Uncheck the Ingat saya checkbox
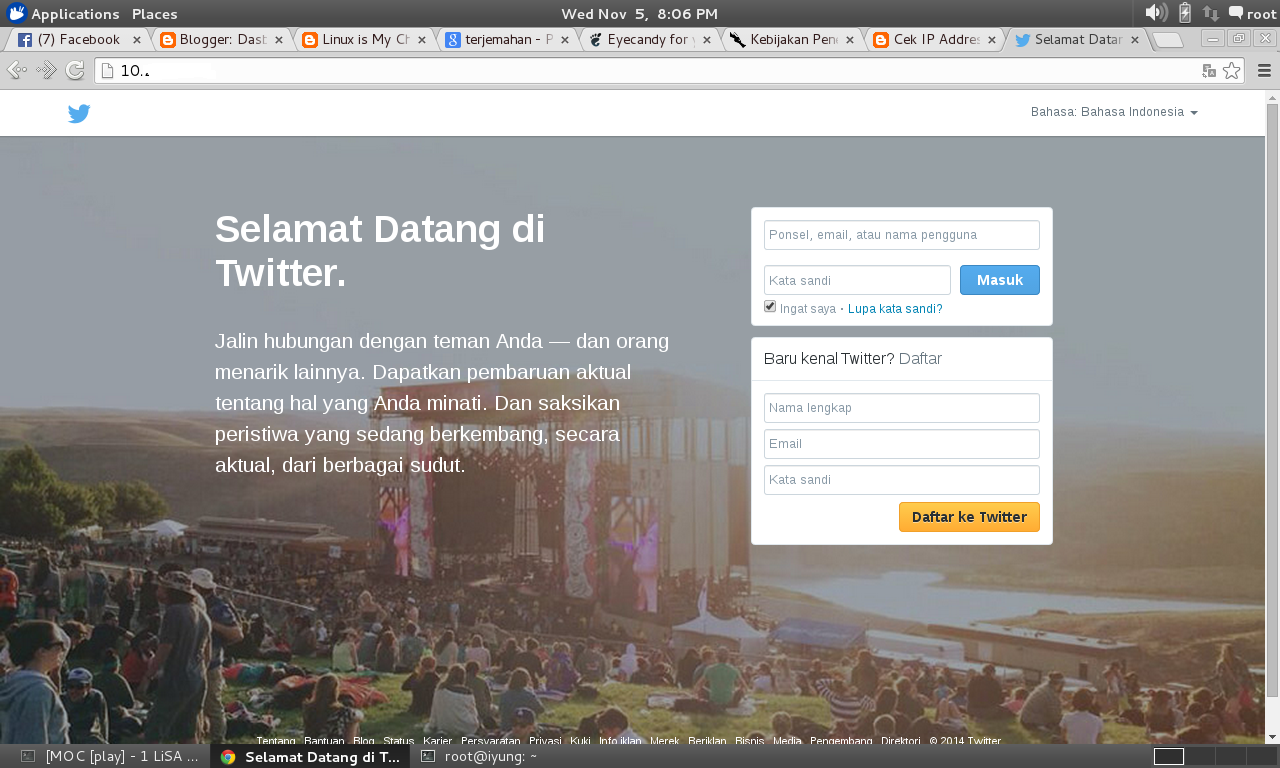This screenshot has height=768, width=1280. pos(769,305)
